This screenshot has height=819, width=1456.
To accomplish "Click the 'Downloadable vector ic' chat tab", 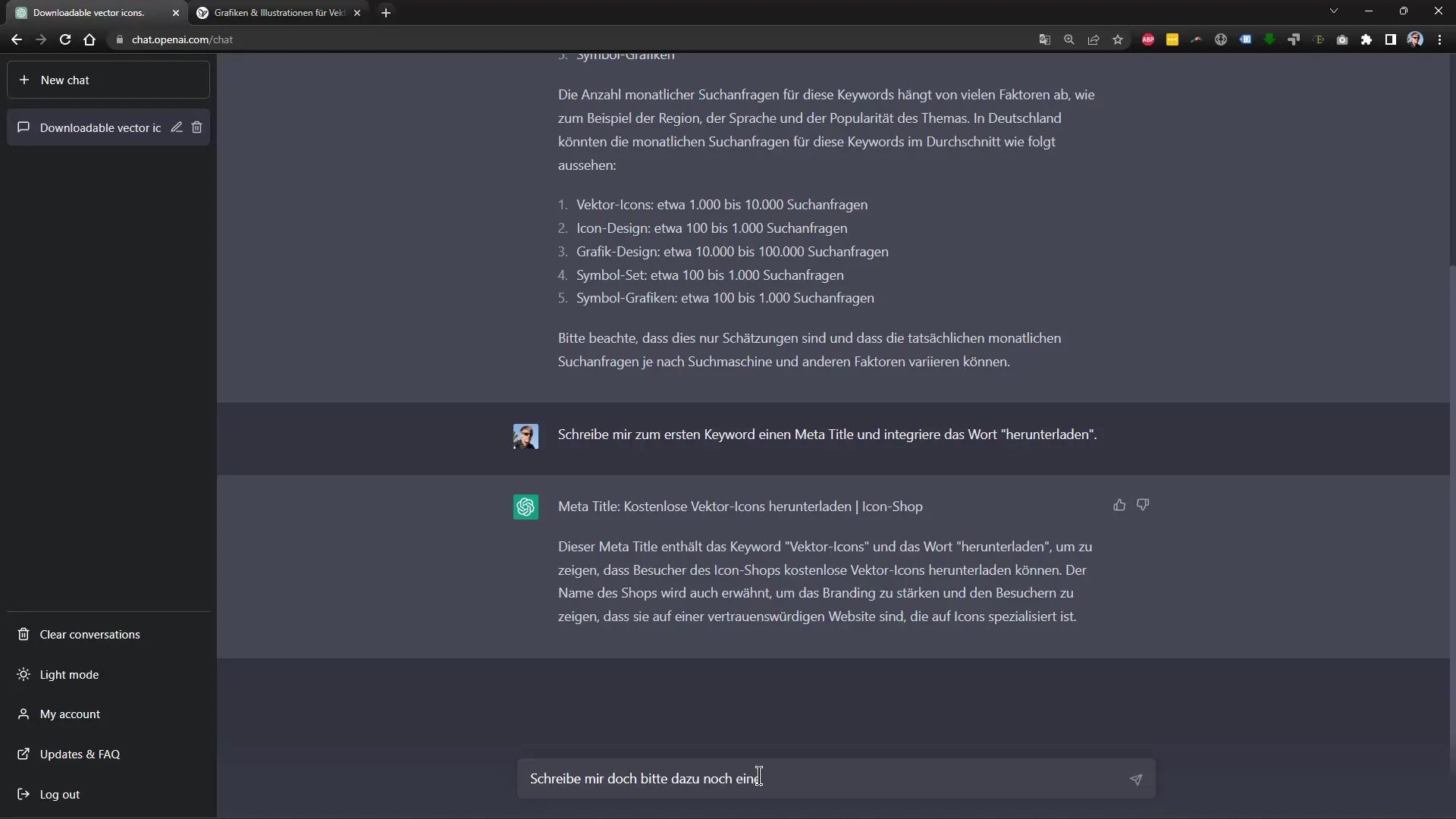I will pyautogui.click(x=100, y=128).
